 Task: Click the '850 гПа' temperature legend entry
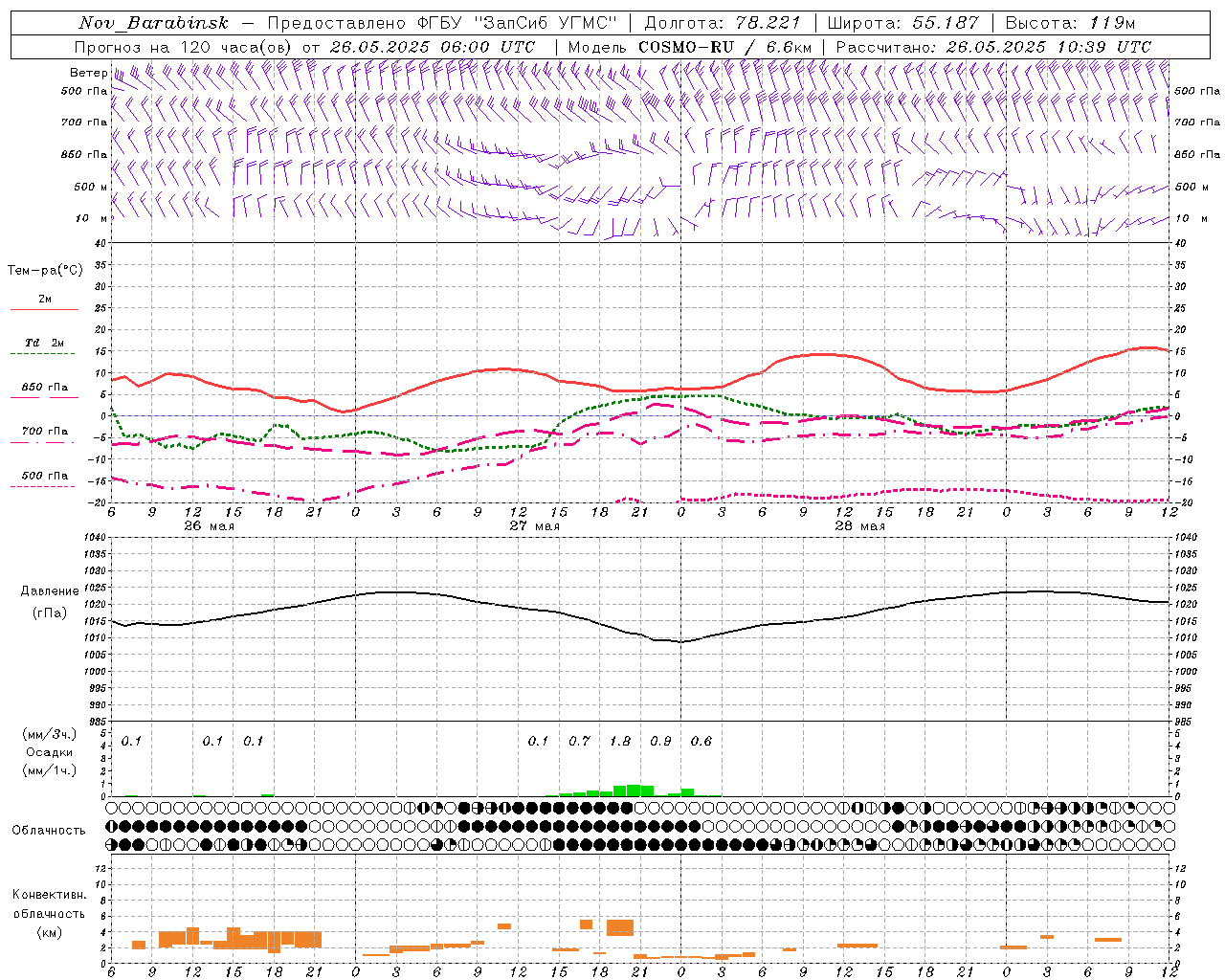point(45,388)
